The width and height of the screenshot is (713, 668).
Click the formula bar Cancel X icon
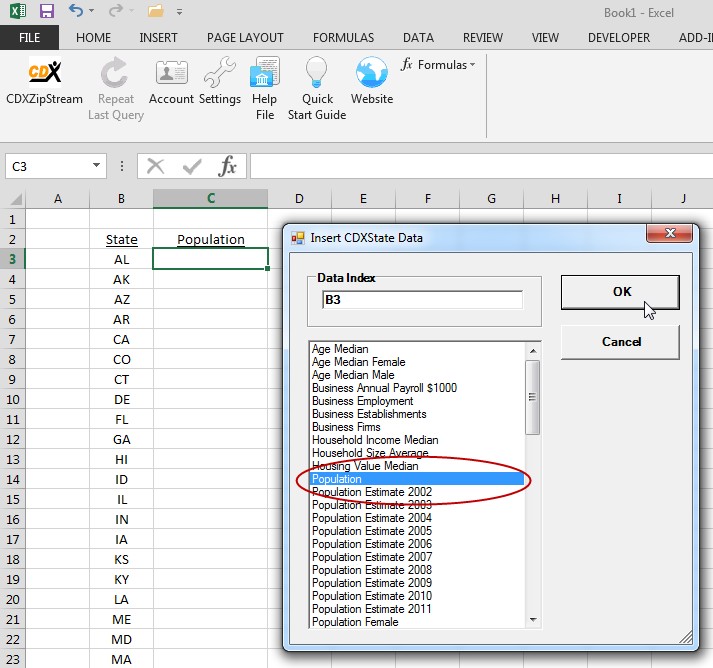click(156, 166)
